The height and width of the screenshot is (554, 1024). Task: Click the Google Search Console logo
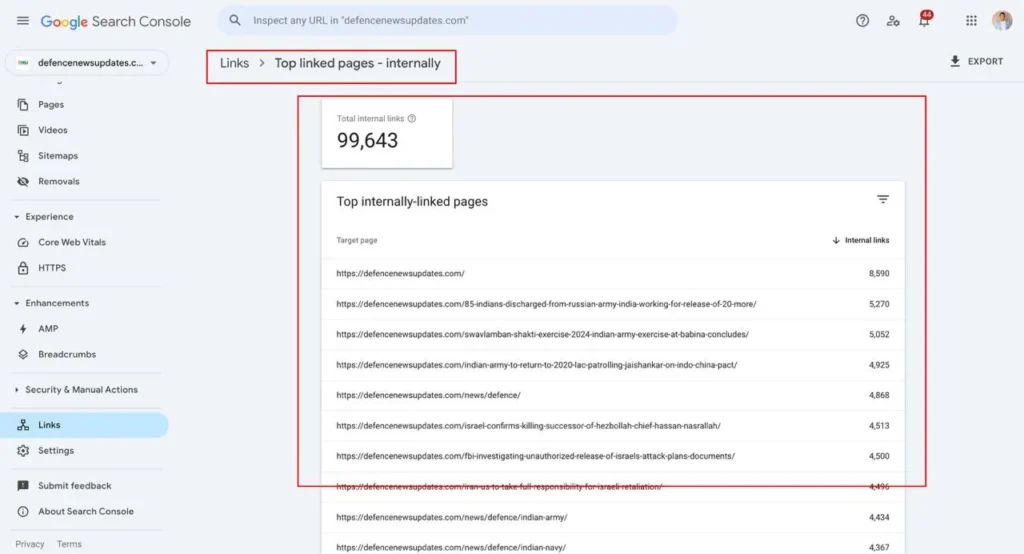pyautogui.click(x=116, y=22)
